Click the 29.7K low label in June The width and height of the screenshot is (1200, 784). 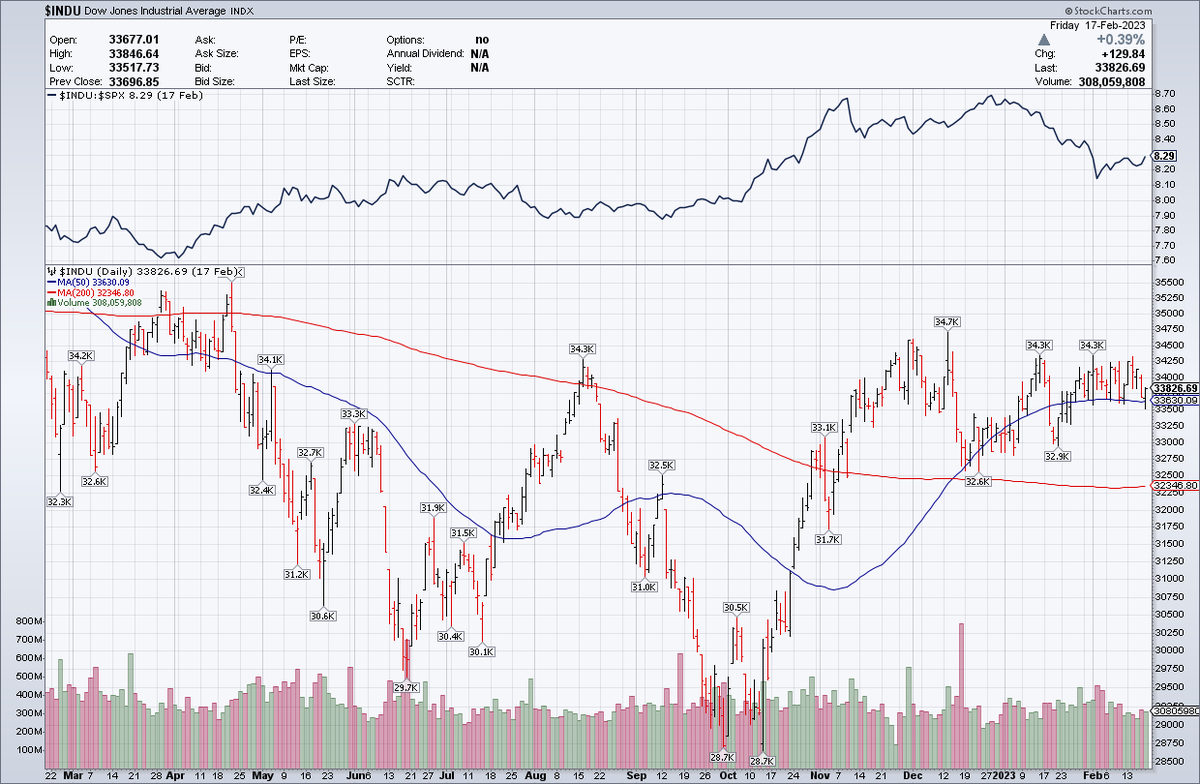(x=406, y=687)
